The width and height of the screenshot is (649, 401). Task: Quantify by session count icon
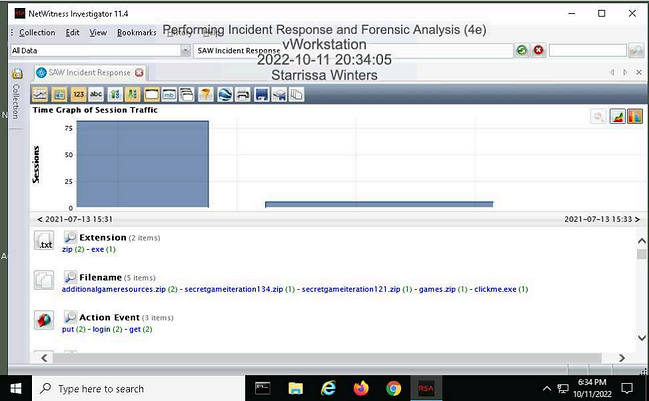(x=151, y=95)
